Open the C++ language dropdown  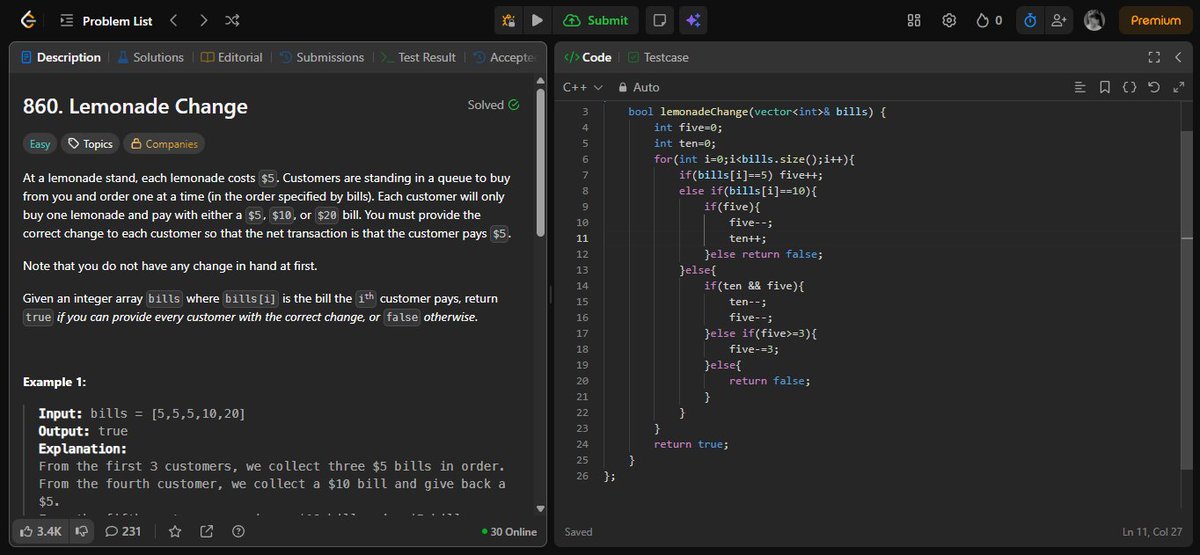[582, 87]
